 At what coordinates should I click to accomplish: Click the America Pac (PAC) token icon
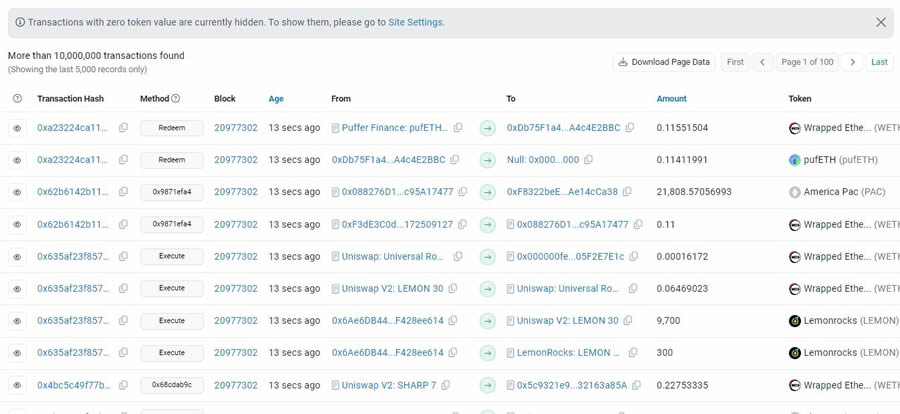click(x=795, y=192)
